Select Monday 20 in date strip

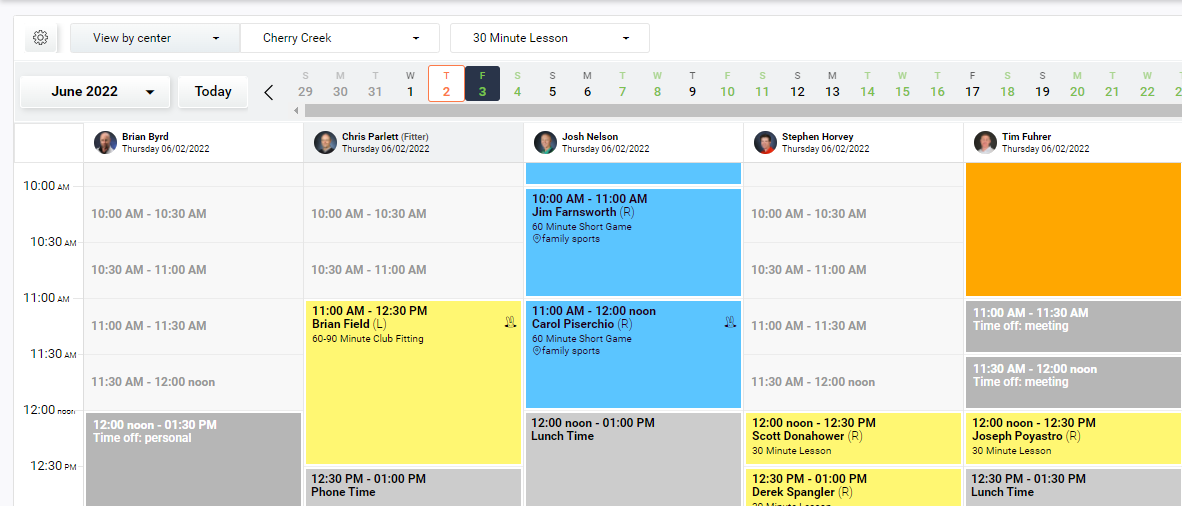1077,84
